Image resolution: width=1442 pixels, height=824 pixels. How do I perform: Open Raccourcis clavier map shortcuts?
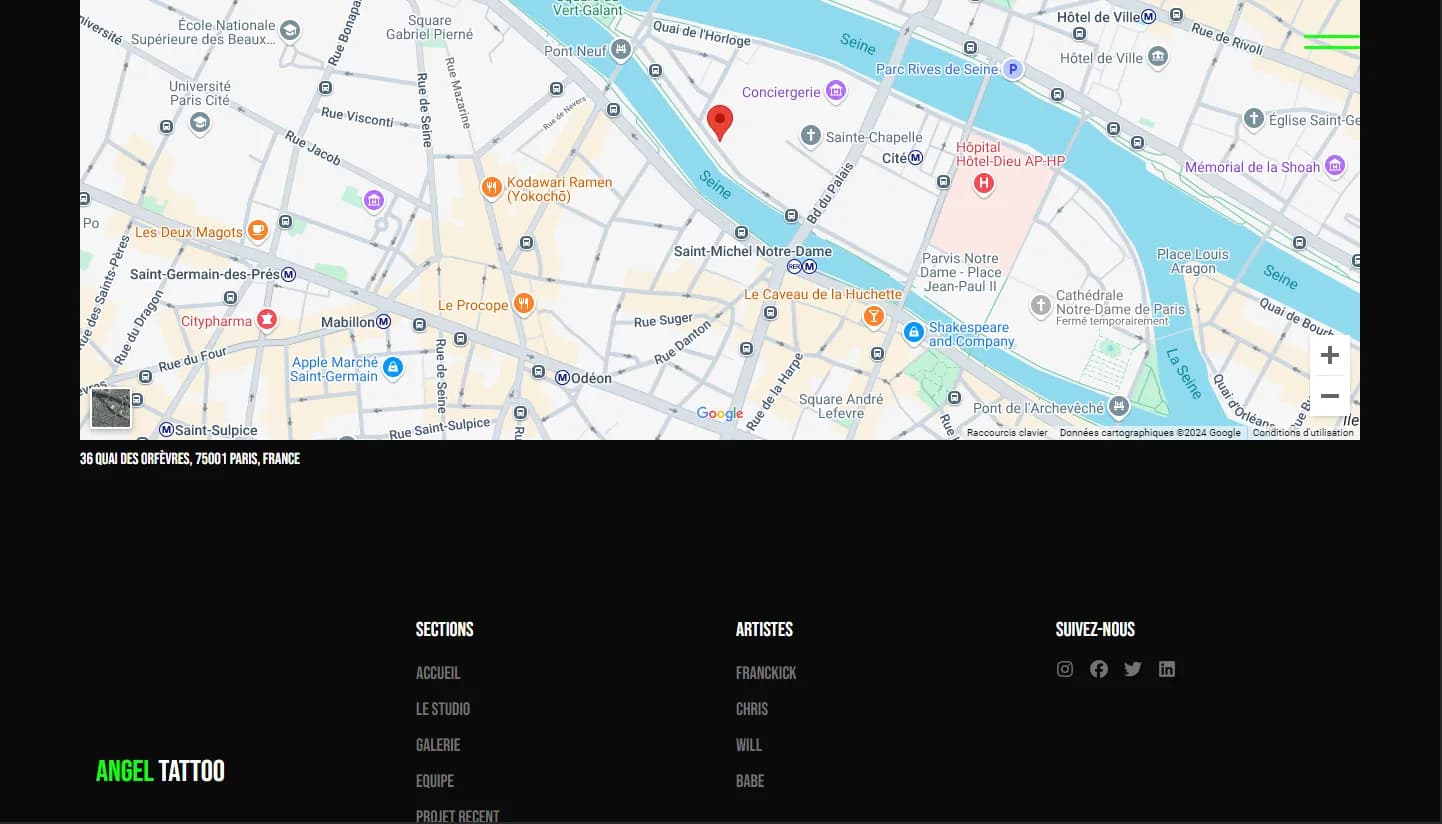[x=1007, y=433]
